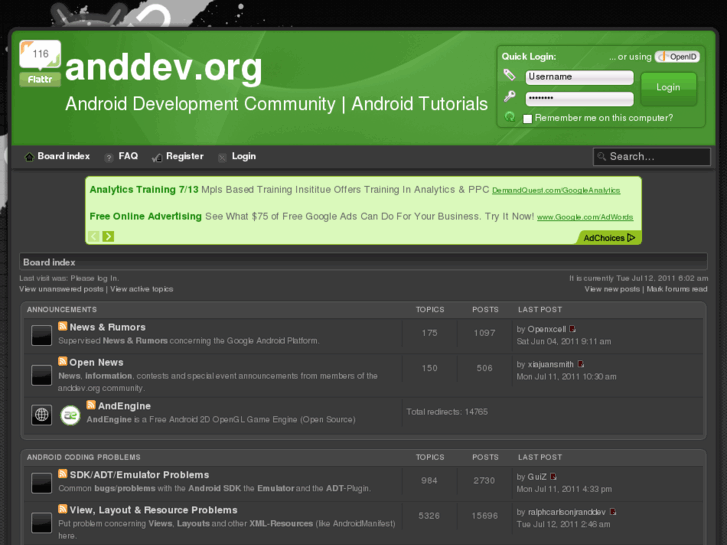The height and width of the screenshot is (545, 727).
Task: Tick the Remember me on this computer checkbox
Action: pyautogui.click(x=528, y=119)
